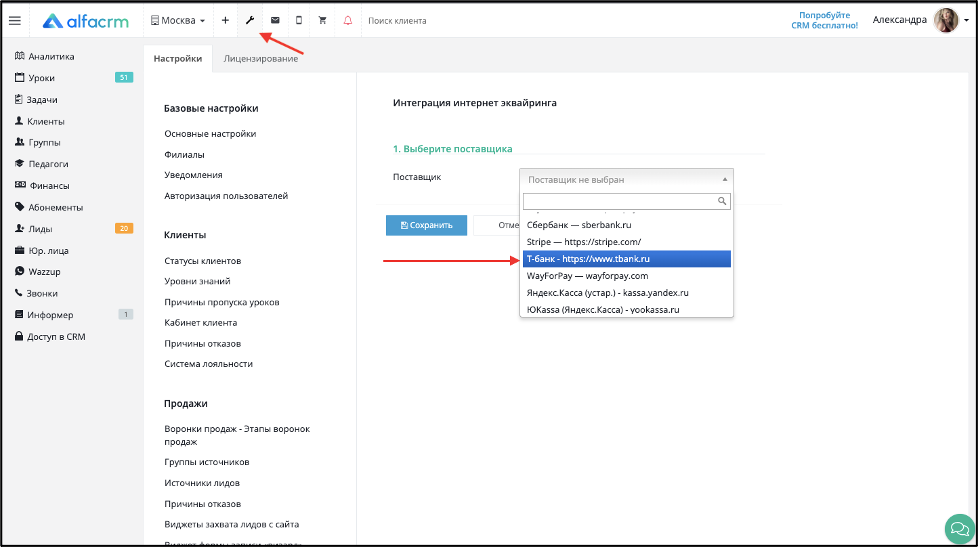Open the envelope mail icon
This screenshot has width=979, height=547.
(x=275, y=21)
